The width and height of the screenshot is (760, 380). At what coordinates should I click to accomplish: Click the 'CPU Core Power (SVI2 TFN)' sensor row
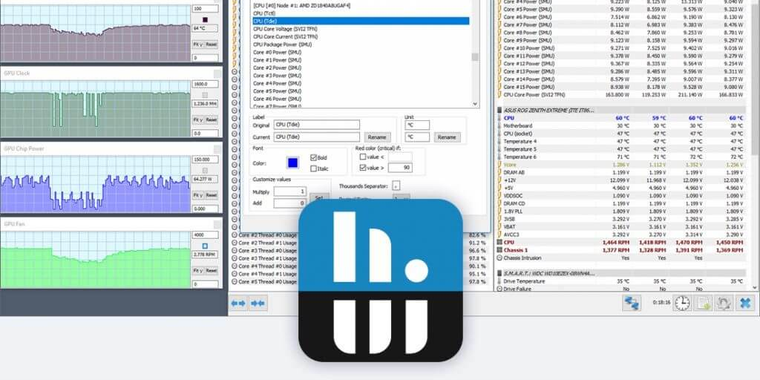pos(621,95)
